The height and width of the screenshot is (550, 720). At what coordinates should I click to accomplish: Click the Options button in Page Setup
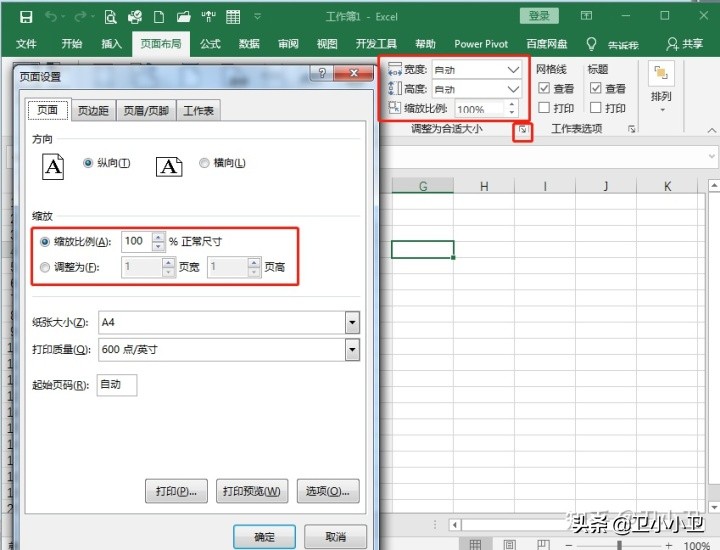tap(328, 491)
